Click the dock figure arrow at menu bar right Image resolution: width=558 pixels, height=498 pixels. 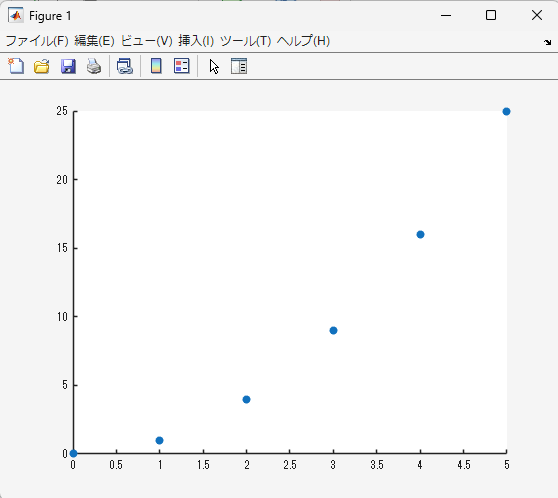pos(547,42)
